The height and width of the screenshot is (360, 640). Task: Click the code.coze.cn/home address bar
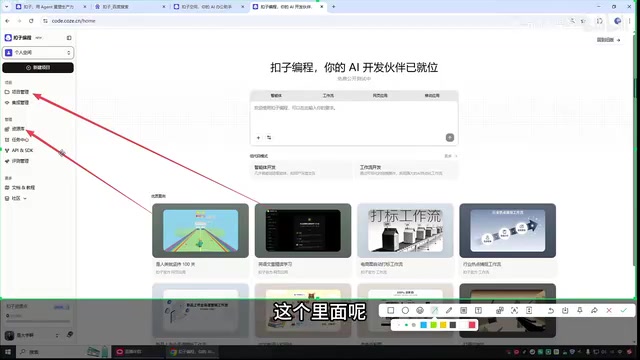pos(73,21)
